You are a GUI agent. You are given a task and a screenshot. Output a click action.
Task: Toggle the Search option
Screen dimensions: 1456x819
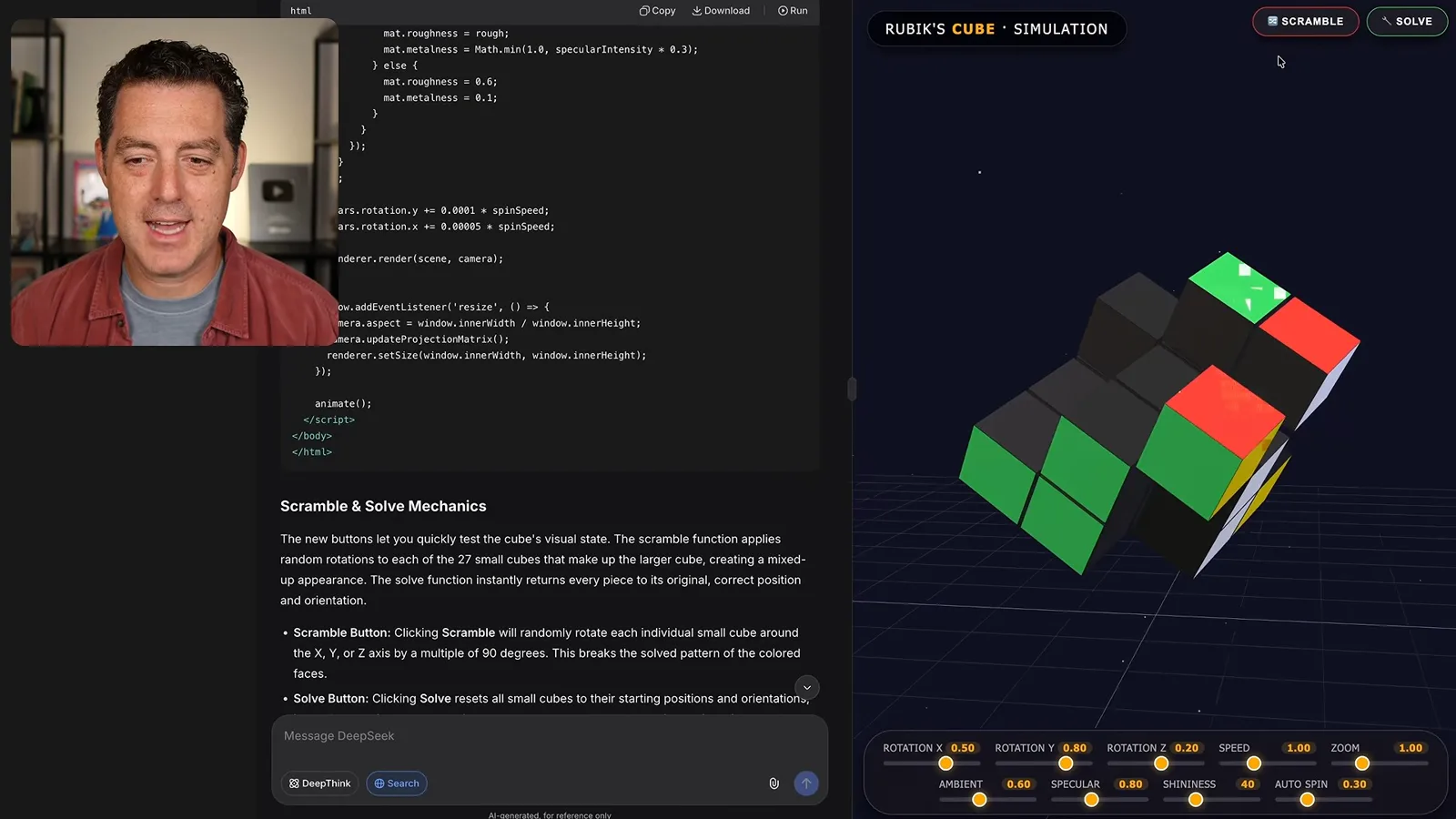click(397, 784)
